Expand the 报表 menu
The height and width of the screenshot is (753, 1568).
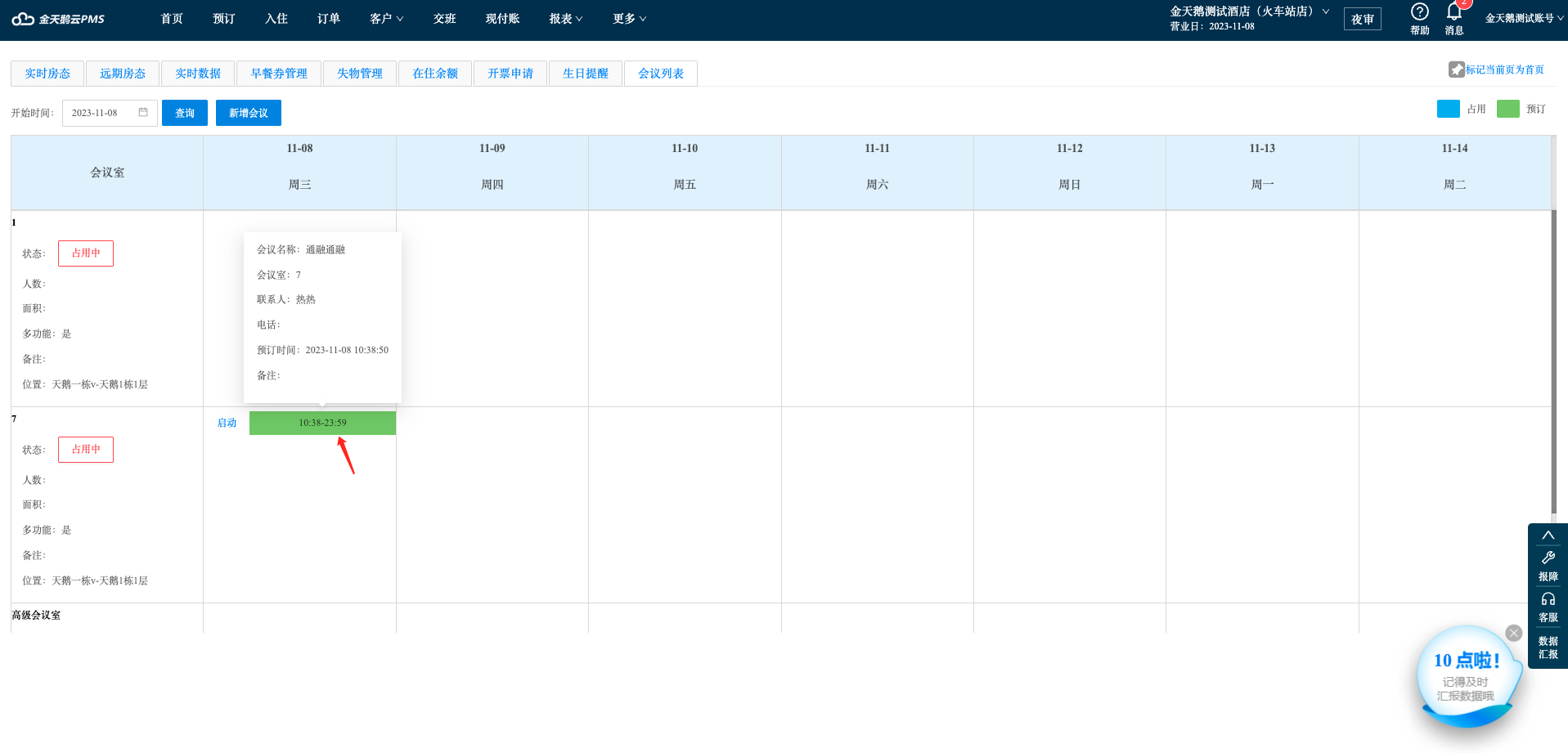coord(566,19)
